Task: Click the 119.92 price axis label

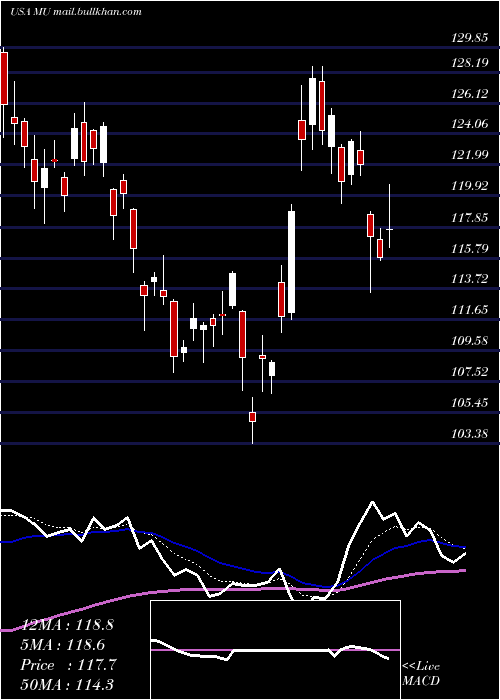Action: coord(470,186)
